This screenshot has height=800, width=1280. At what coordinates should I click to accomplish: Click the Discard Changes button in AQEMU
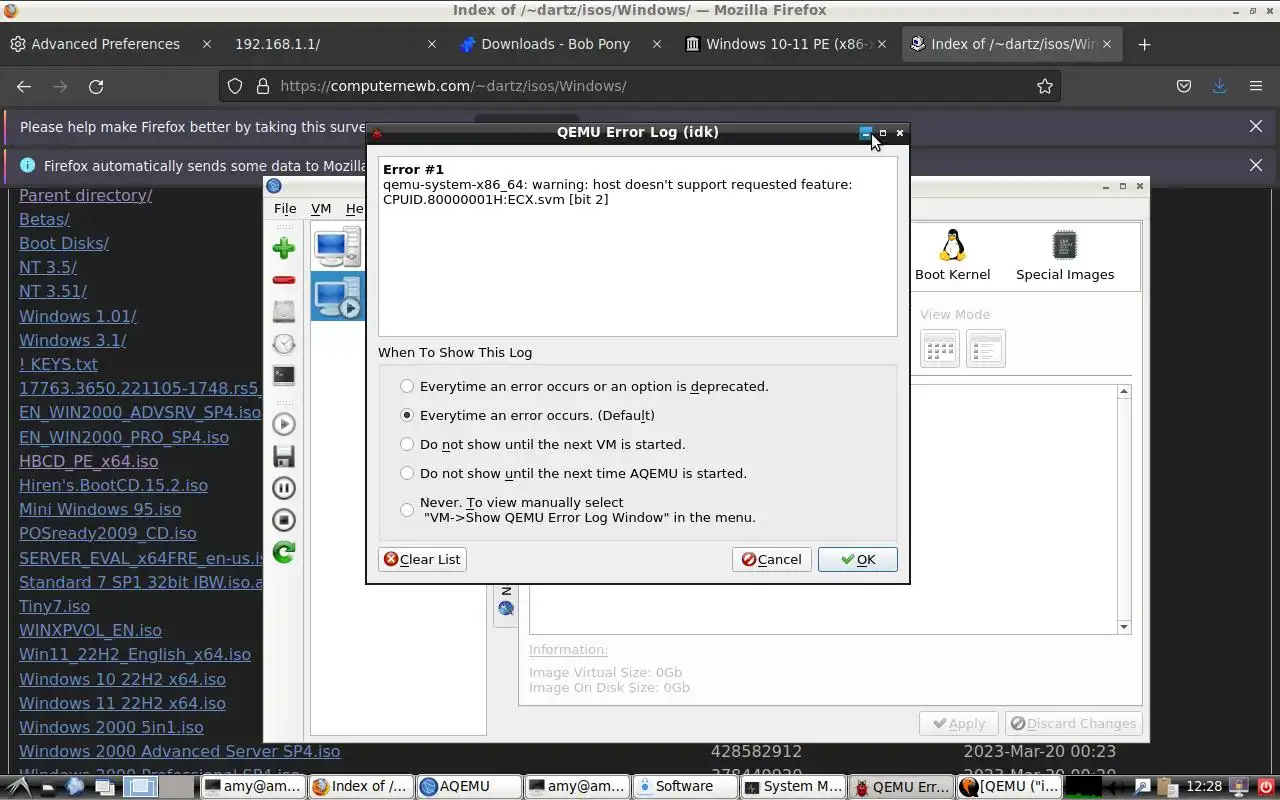[x=1072, y=723]
